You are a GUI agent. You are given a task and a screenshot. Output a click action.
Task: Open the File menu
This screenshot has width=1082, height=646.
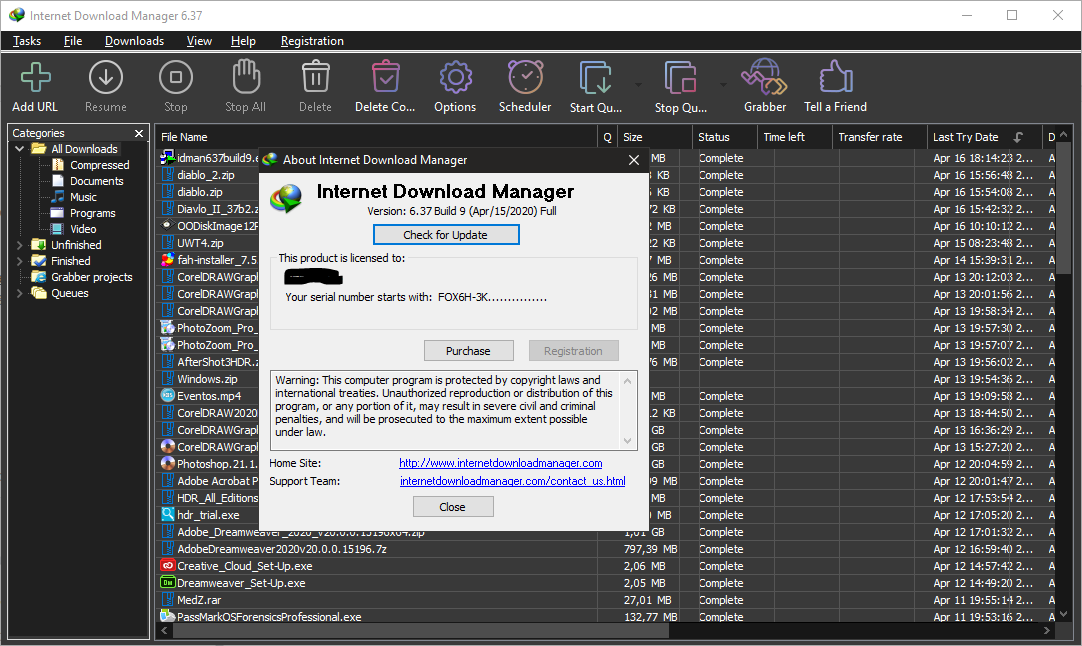pyautogui.click(x=73, y=41)
